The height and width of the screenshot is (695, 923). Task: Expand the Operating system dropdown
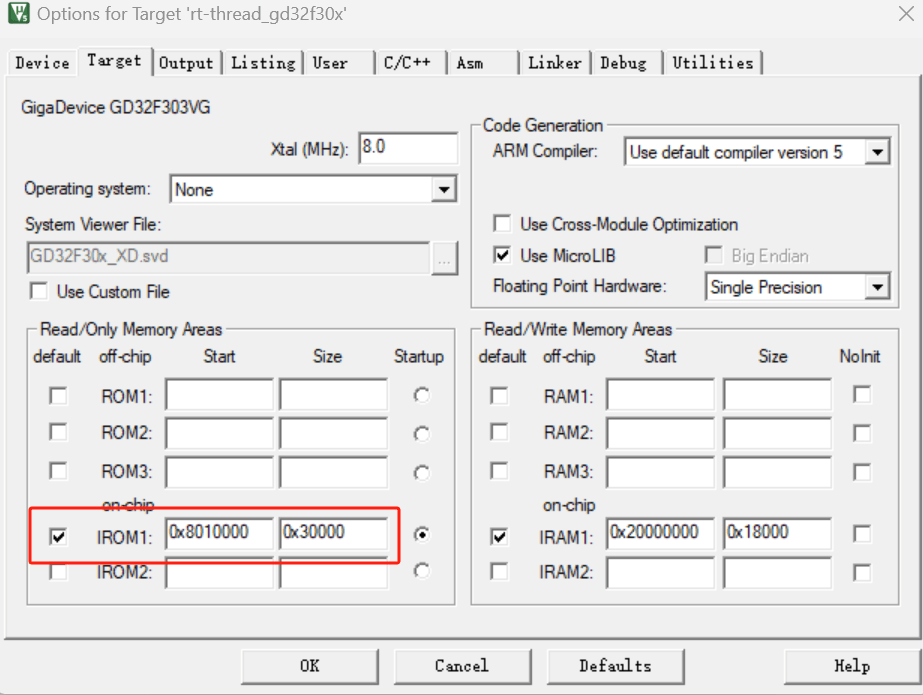click(x=443, y=189)
